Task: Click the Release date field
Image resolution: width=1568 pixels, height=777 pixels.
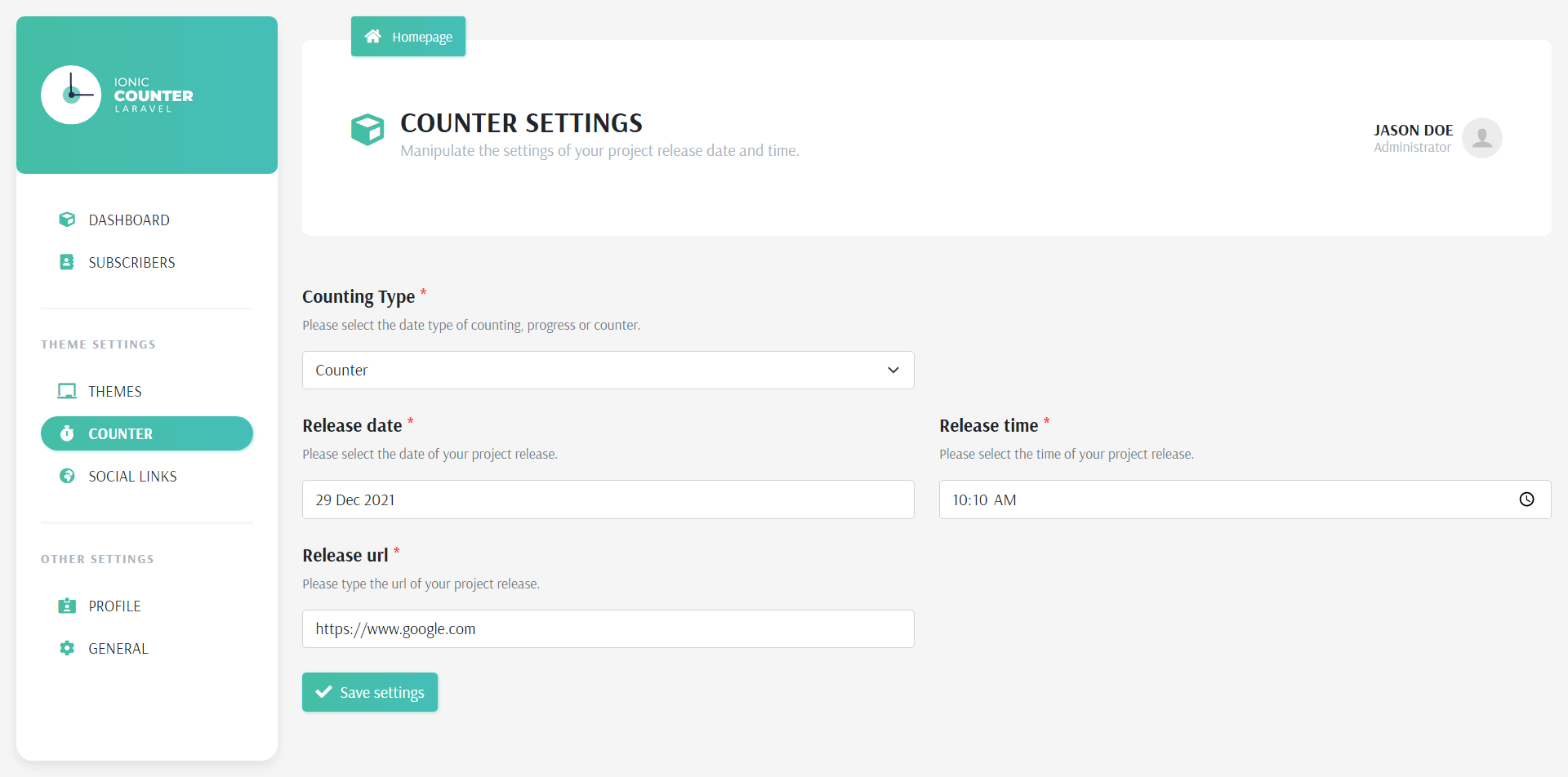Action: coord(608,499)
